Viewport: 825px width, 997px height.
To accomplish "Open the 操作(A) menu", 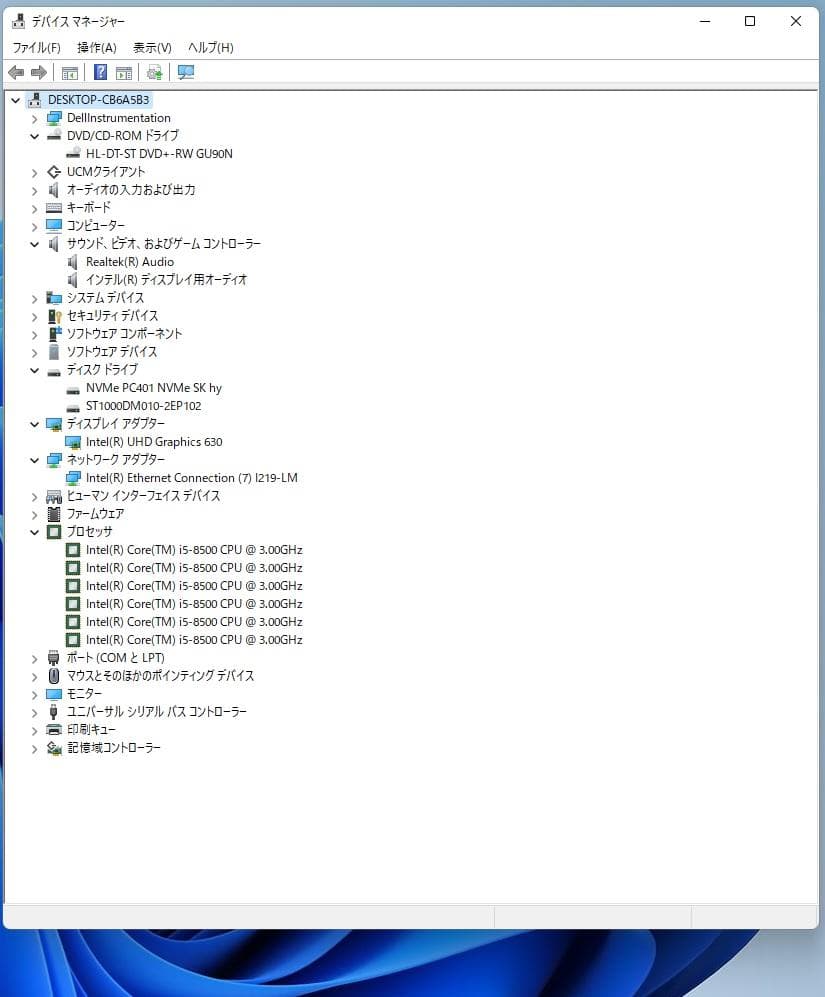I will point(95,47).
